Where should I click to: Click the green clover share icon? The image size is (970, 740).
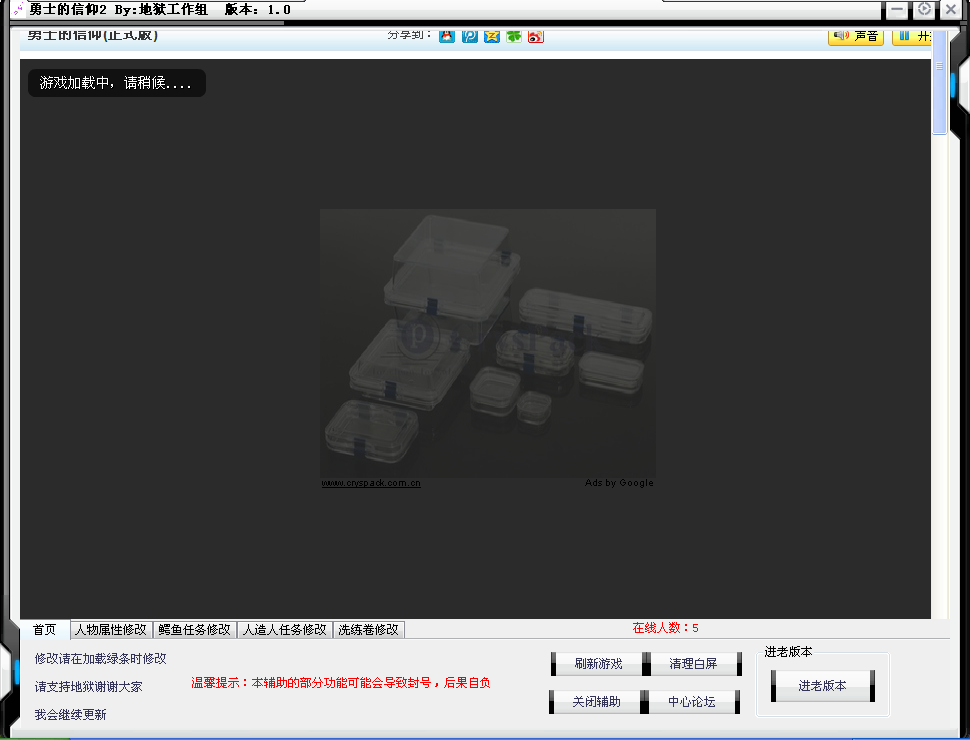coord(513,36)
